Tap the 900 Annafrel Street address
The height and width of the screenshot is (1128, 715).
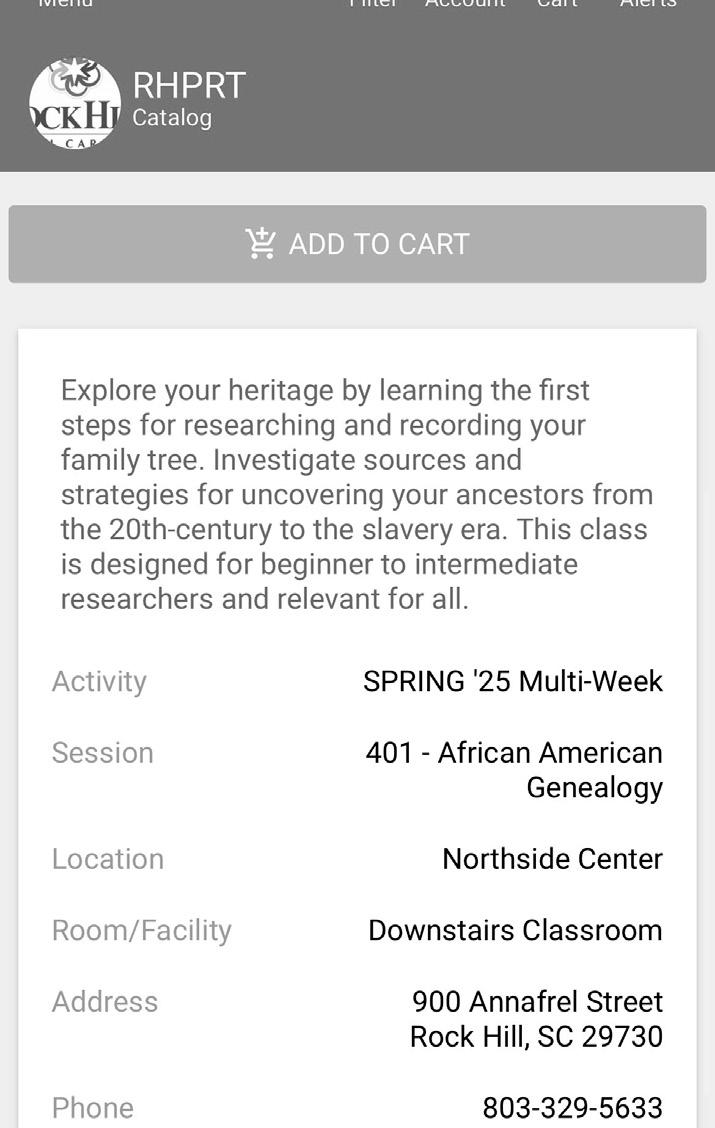[x=537, y=1001]
